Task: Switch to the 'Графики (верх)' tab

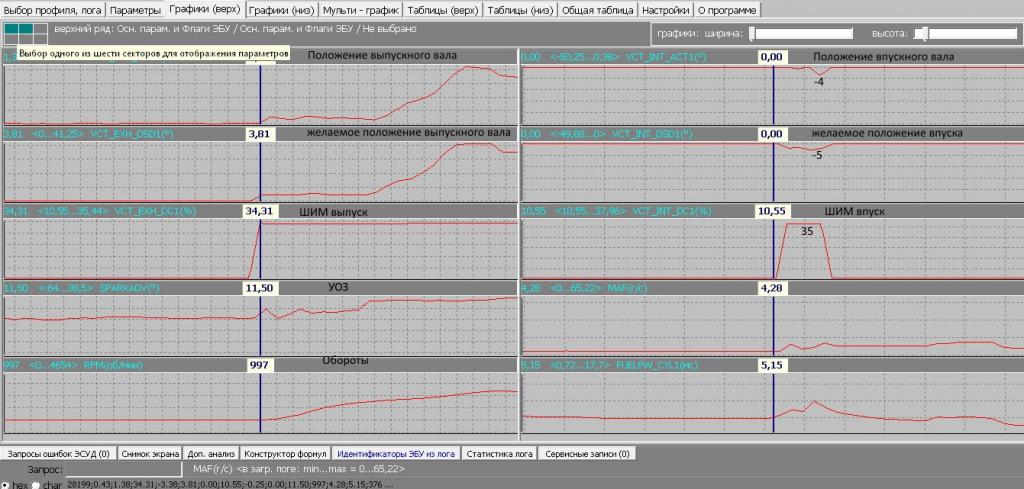Action: coord(204,10)
